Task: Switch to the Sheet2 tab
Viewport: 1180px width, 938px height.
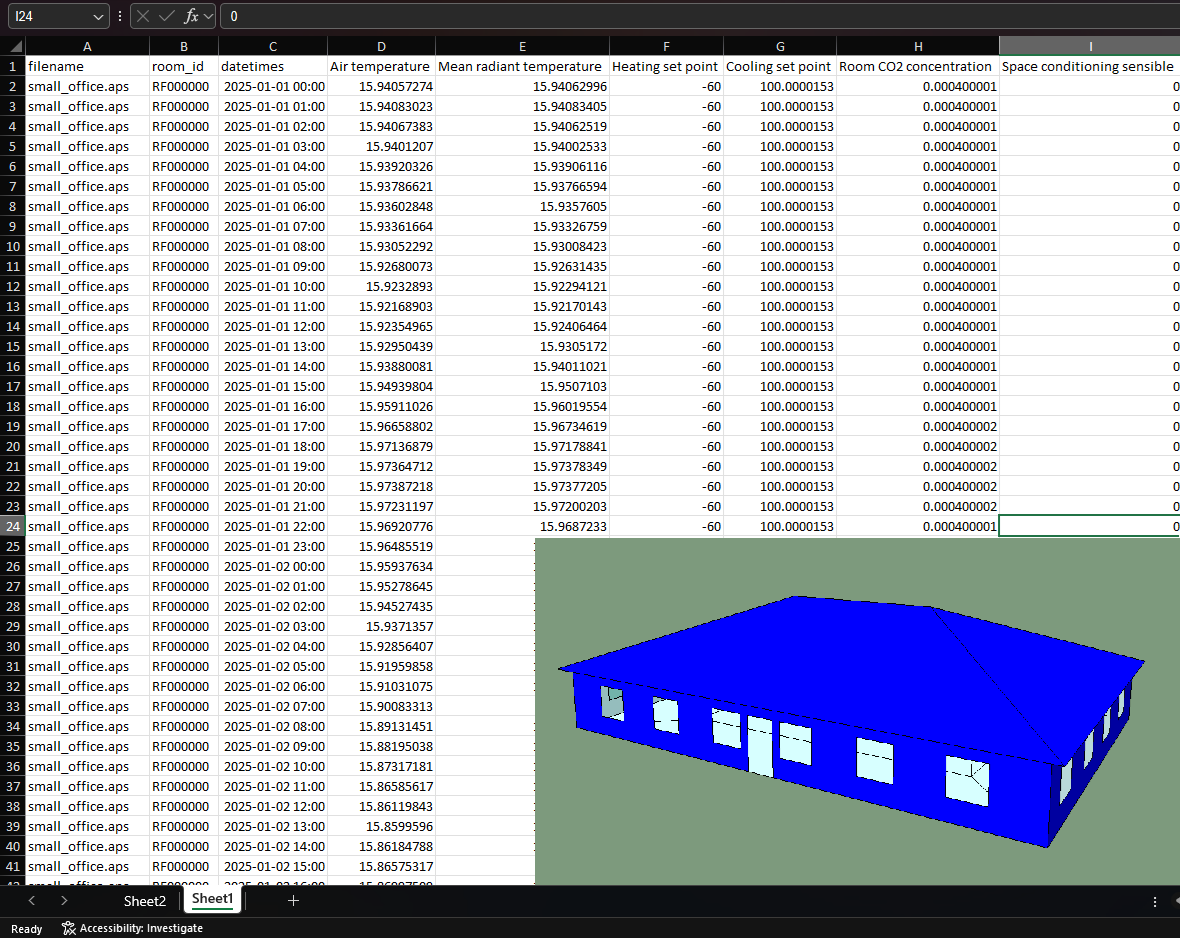Action: (144, 901)
